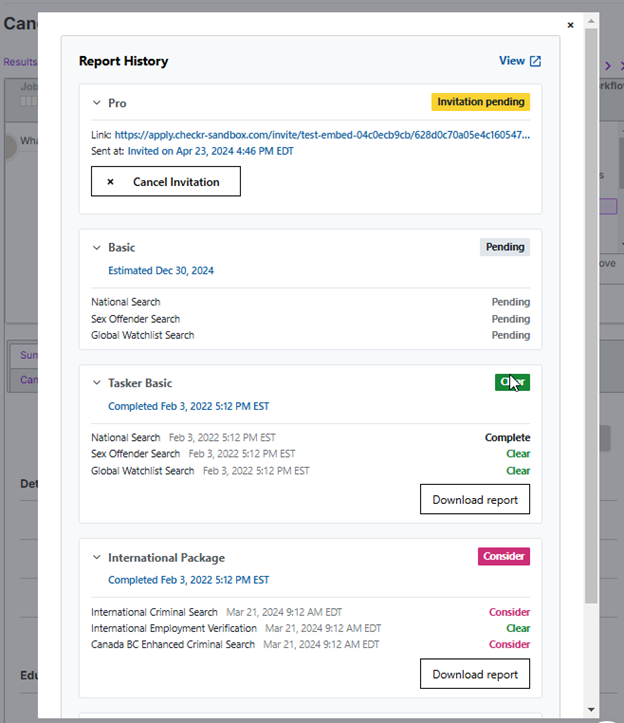Click the View link text
This screenshot has width=624, height=723.
pyautogui.click(x=512, y=61)
